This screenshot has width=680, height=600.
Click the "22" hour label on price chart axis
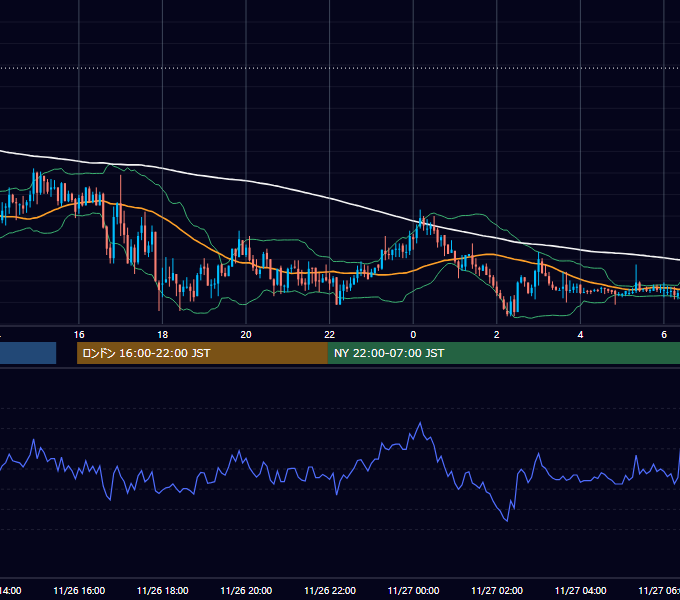pos(330,335)
